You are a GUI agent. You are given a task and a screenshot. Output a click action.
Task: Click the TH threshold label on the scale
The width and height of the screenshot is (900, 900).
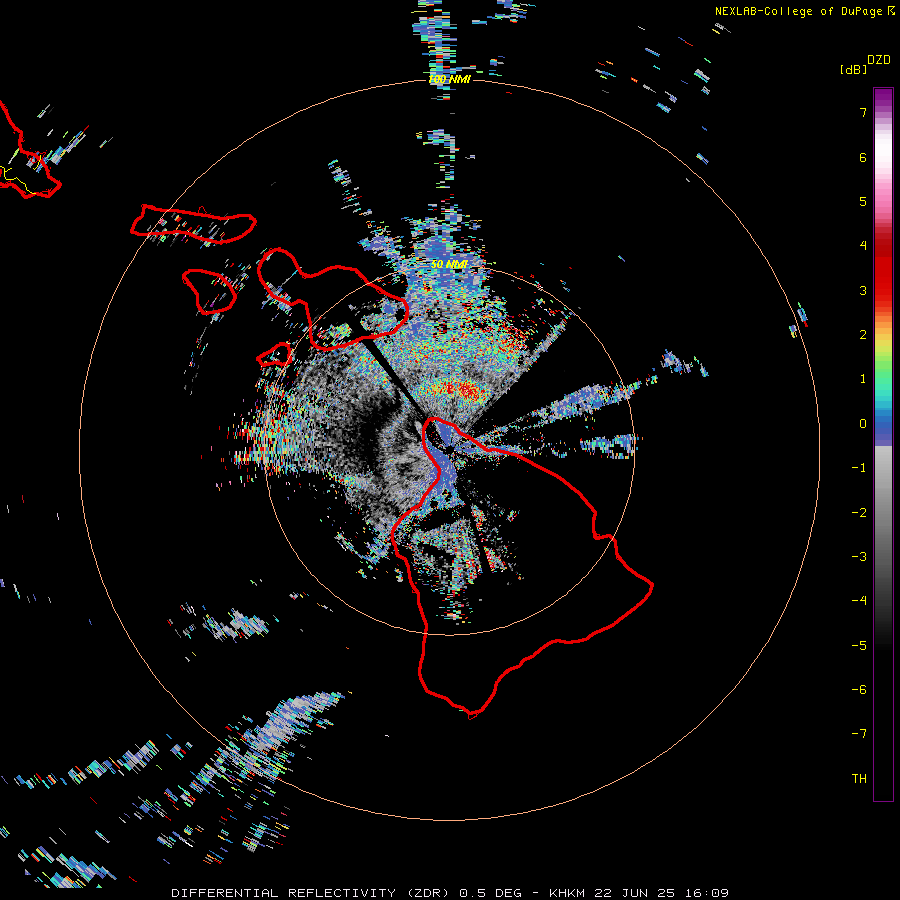[x=859, y=779]
